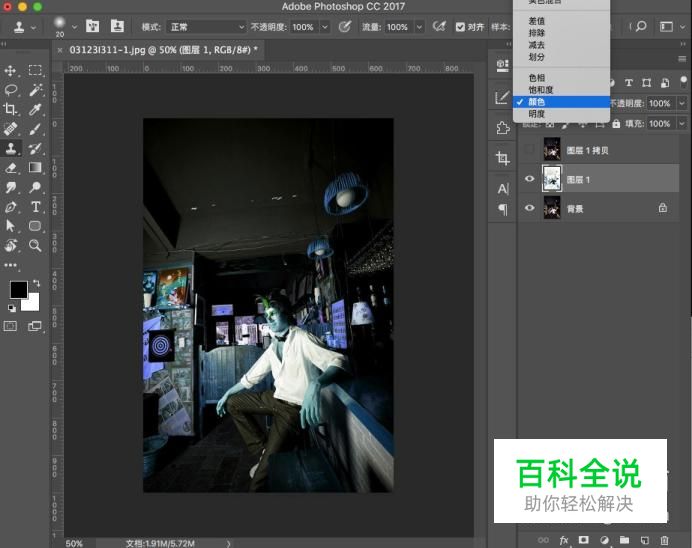Select the Zoom magnifier tool
The height and width of the screenshot is (548, 692).
tap(35, 245)
